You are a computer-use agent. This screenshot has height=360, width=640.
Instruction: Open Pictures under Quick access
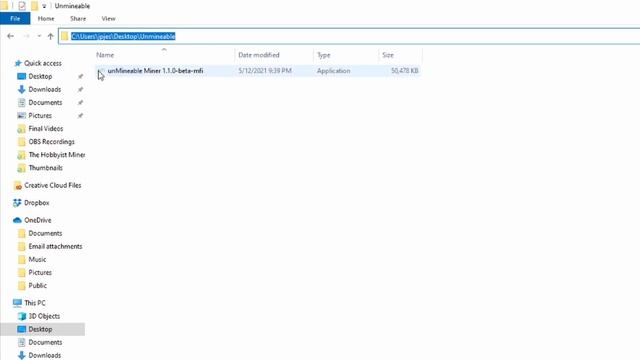[40, 116]
